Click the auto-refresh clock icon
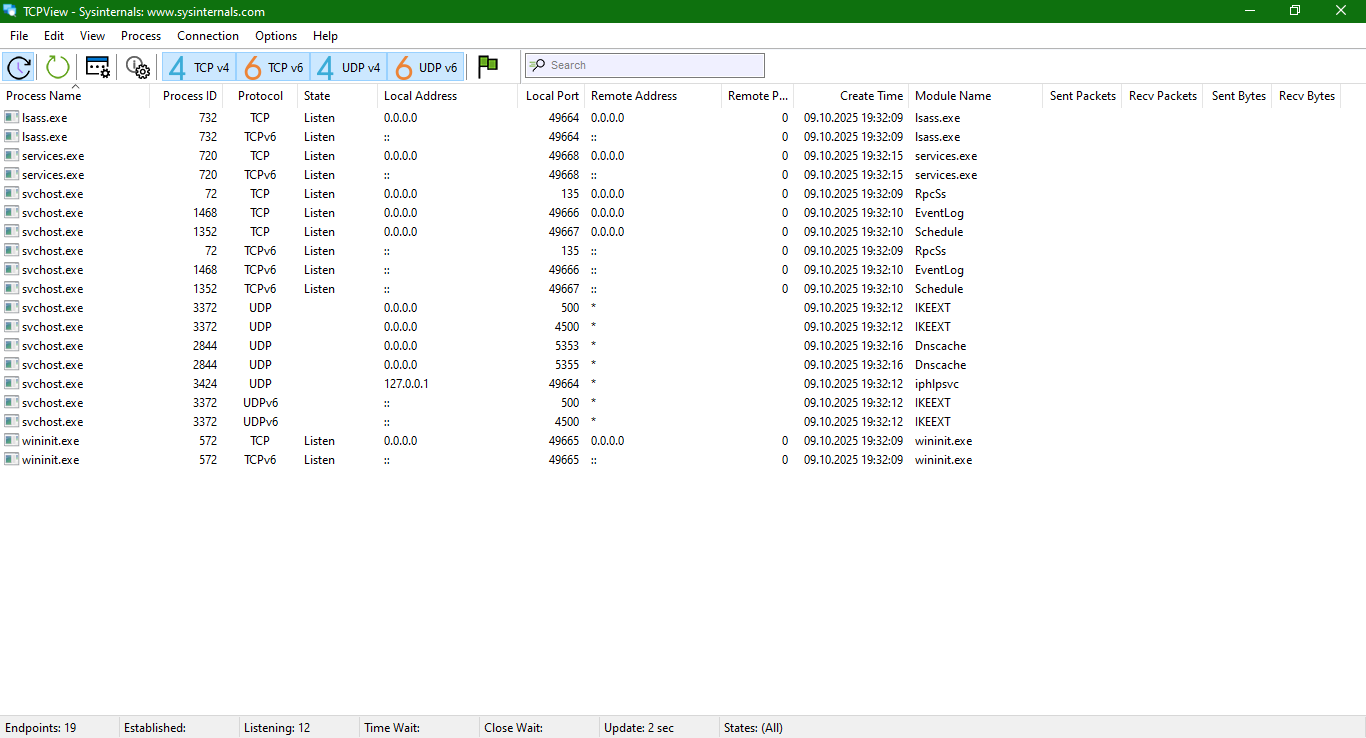1366x738 pixels. pos(18,67)
